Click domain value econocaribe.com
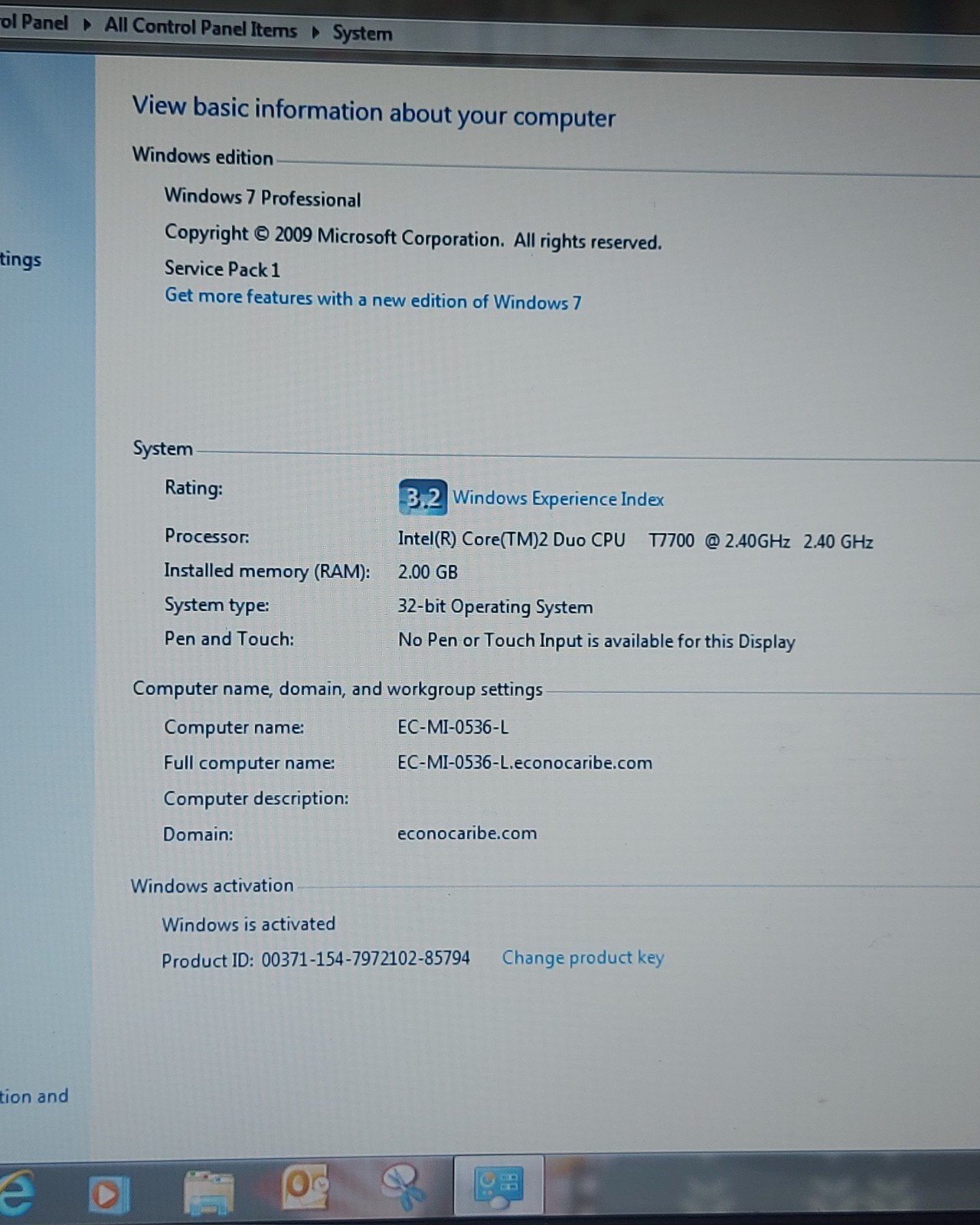980x1225 pixels. 467,833
